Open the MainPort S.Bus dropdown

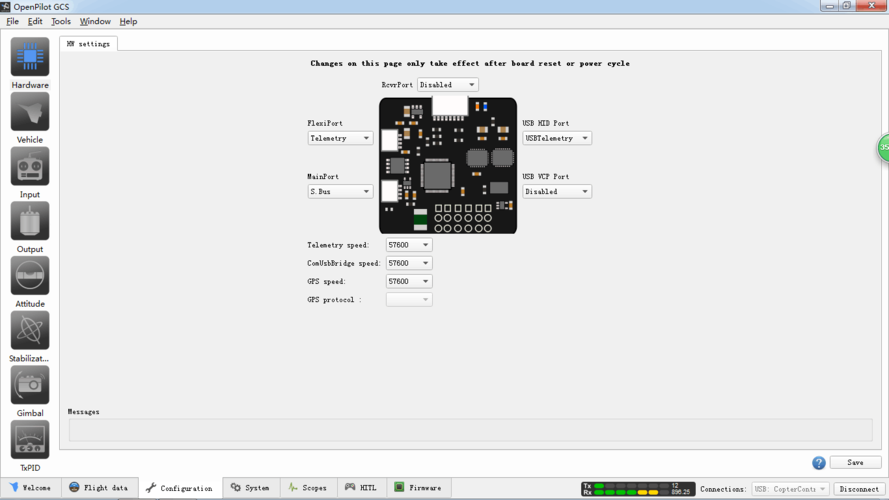[340, 192]
